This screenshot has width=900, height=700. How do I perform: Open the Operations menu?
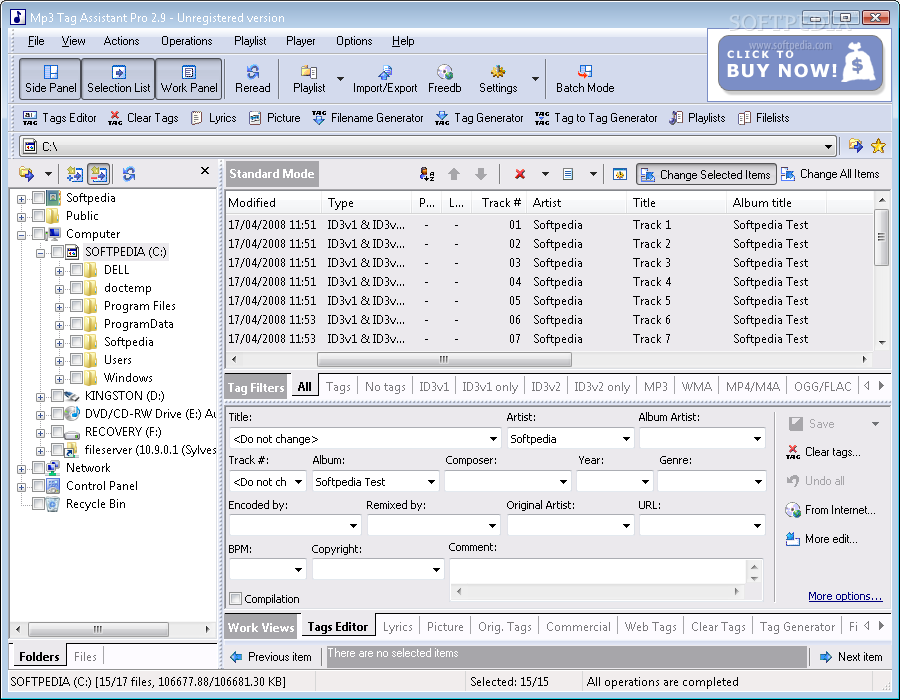point(187,41)
